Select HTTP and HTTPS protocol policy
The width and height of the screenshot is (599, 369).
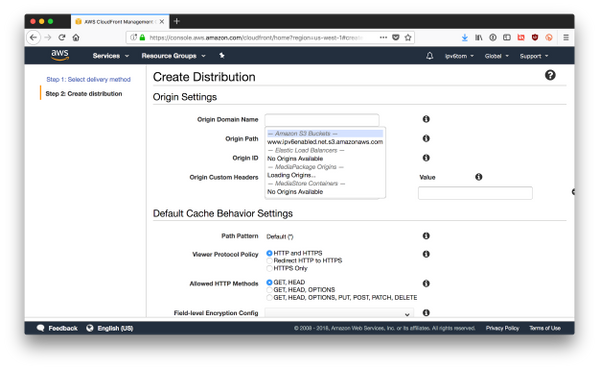(x=269, y=253)
